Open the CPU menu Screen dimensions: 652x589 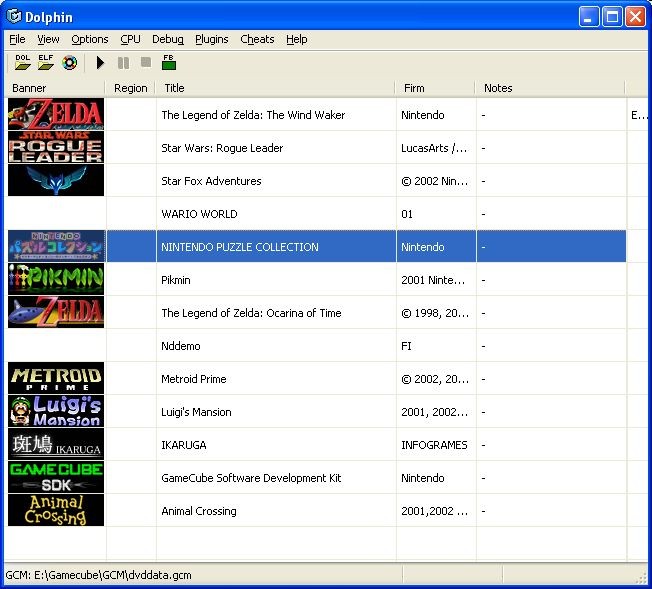[x=130, y=39]
